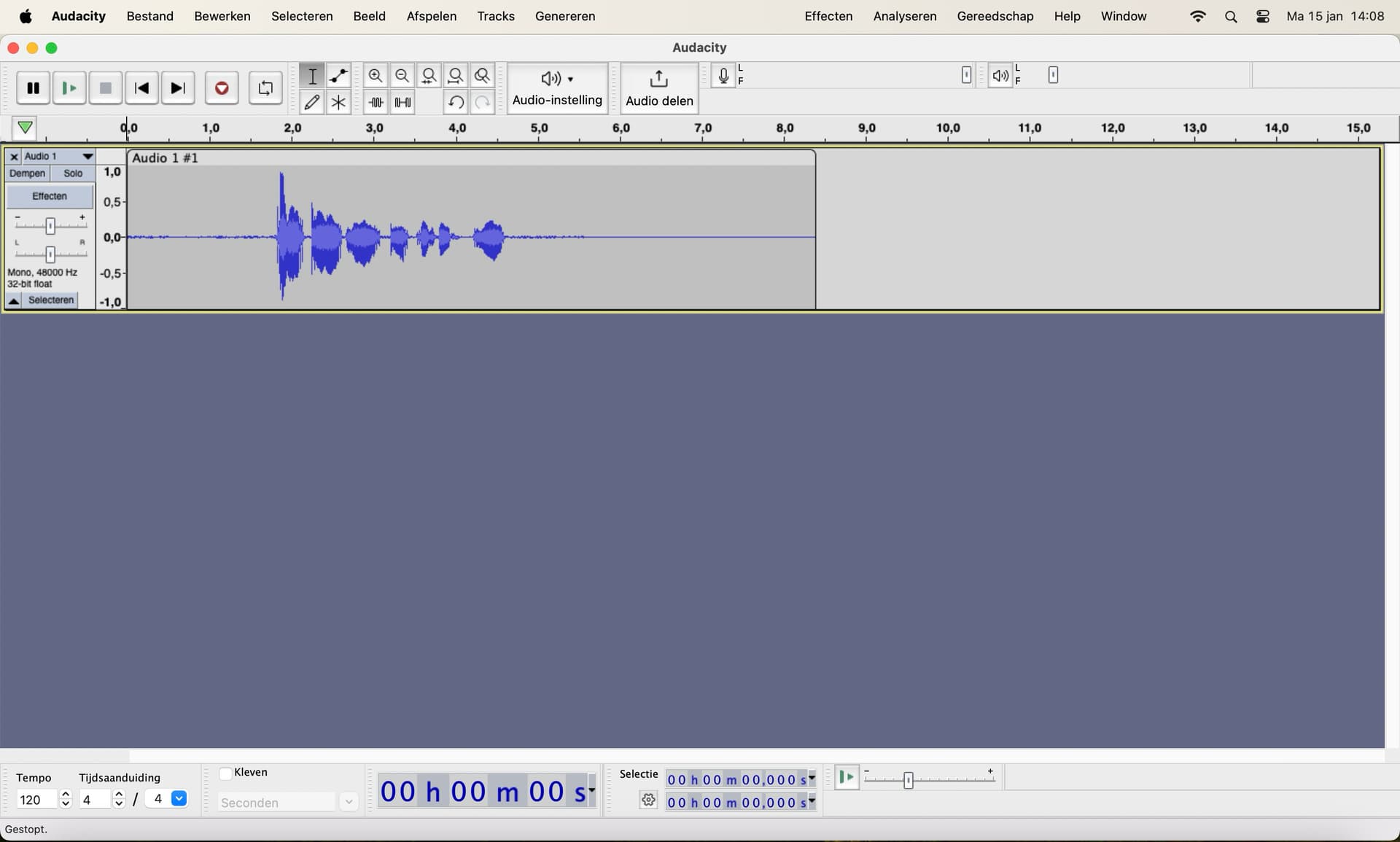The width and height of the screenshot is (1400, 842).
Task: Activate the Multi-tool
Action: point(338,102)
